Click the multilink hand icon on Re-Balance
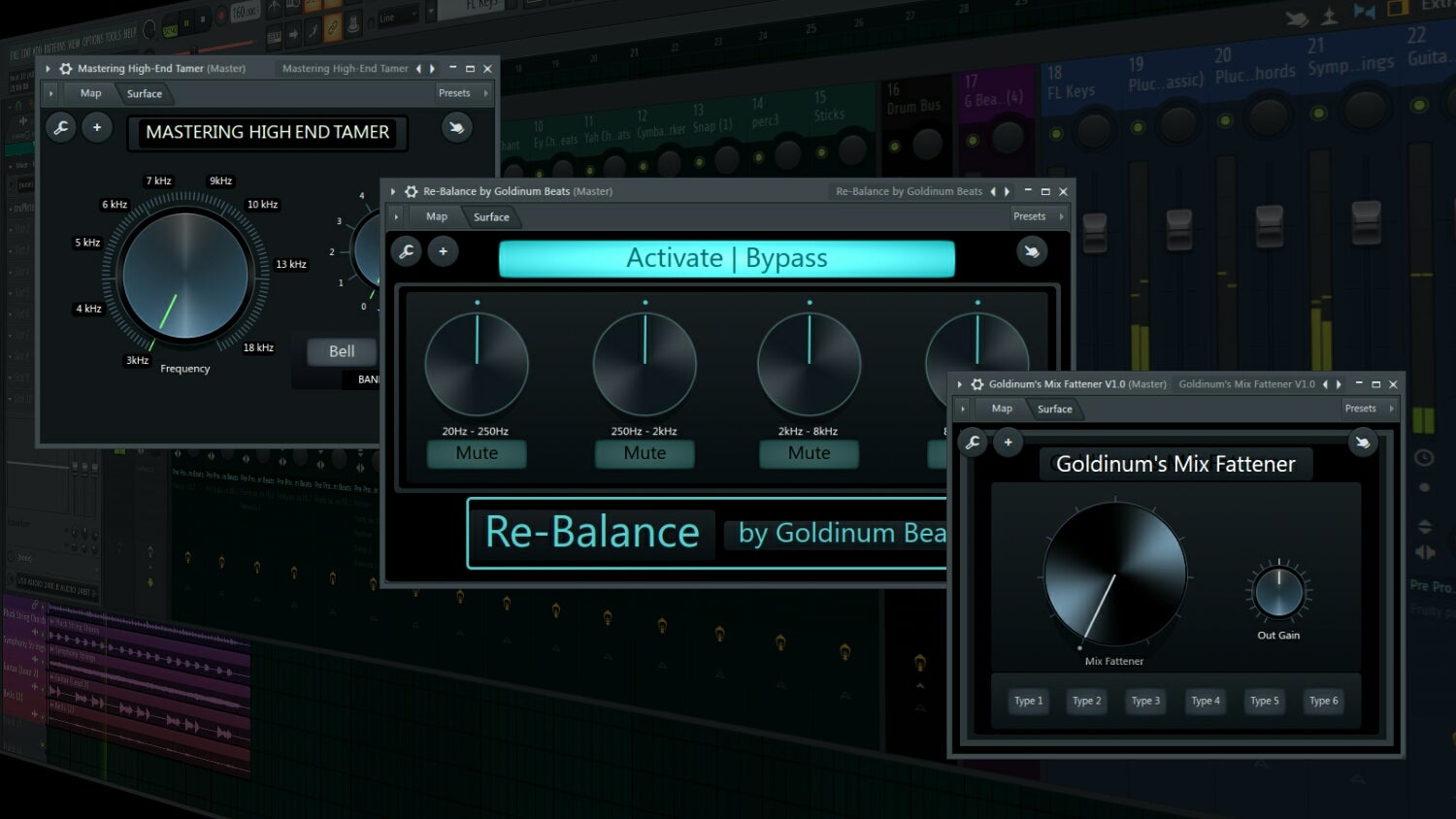 (x=1031, y=250)
